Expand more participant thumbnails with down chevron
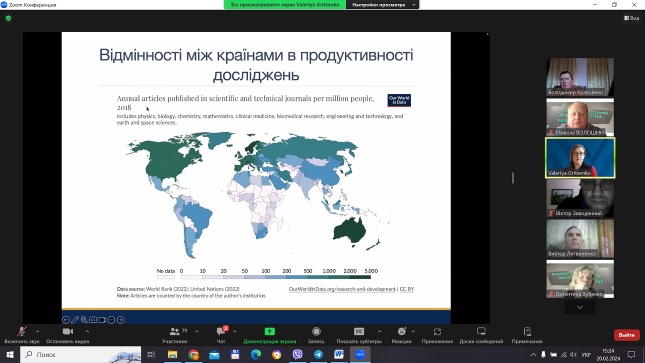 tap(580, 307)
